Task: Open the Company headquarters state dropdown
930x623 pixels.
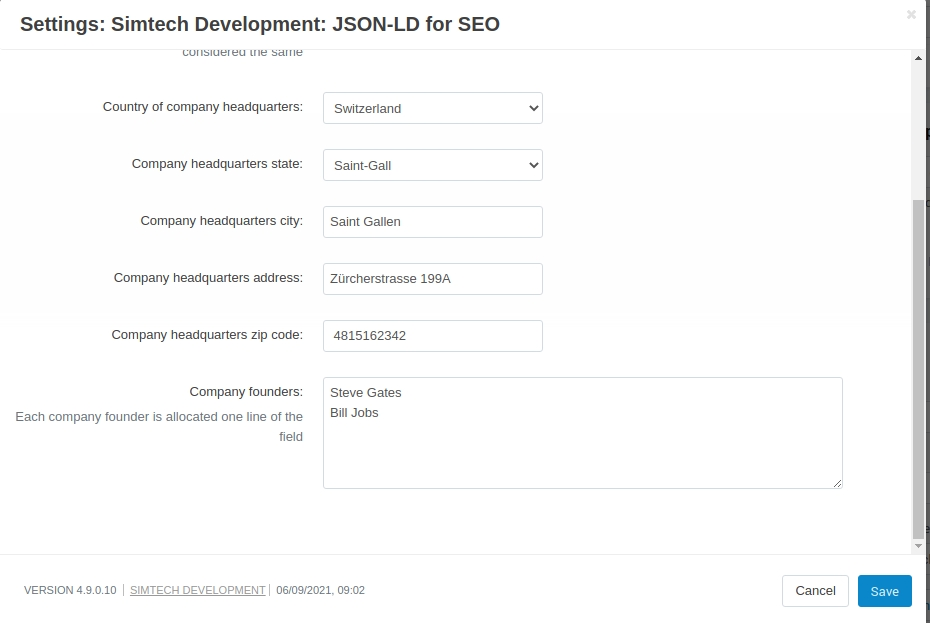Action: click(x=432, y=165)
